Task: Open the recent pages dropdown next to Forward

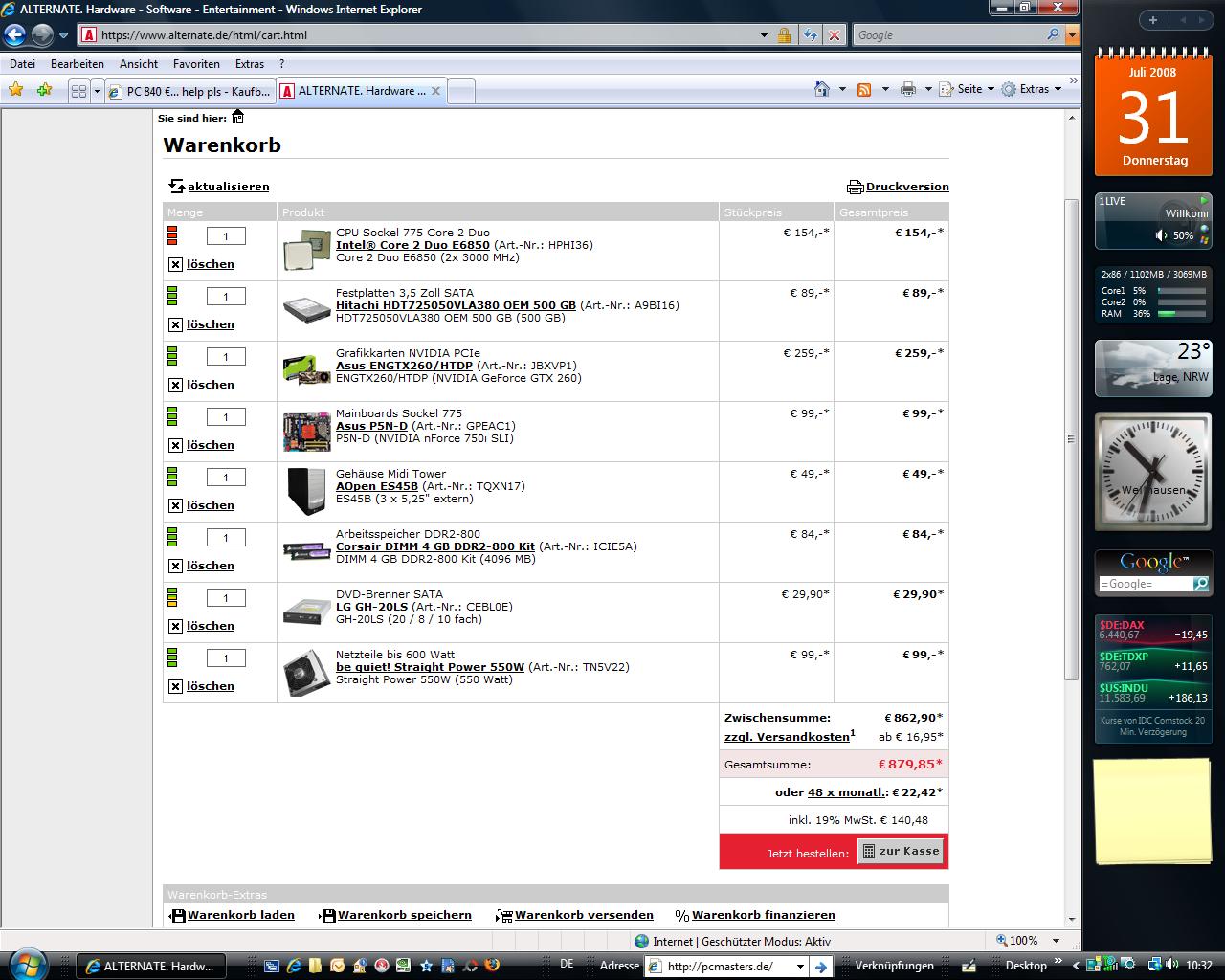Action: [64, 35]
